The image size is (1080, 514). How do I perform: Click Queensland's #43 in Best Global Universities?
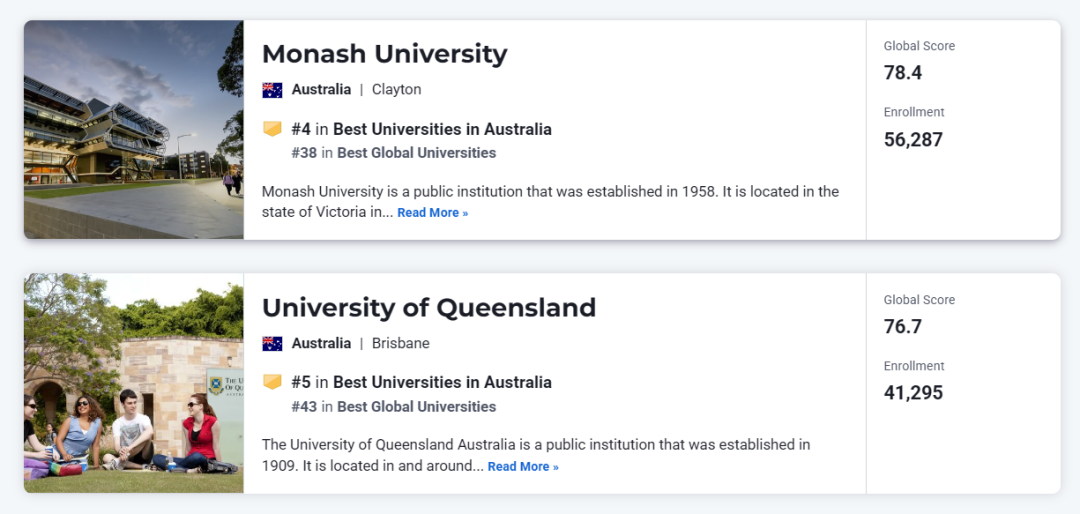pos(393,407)
